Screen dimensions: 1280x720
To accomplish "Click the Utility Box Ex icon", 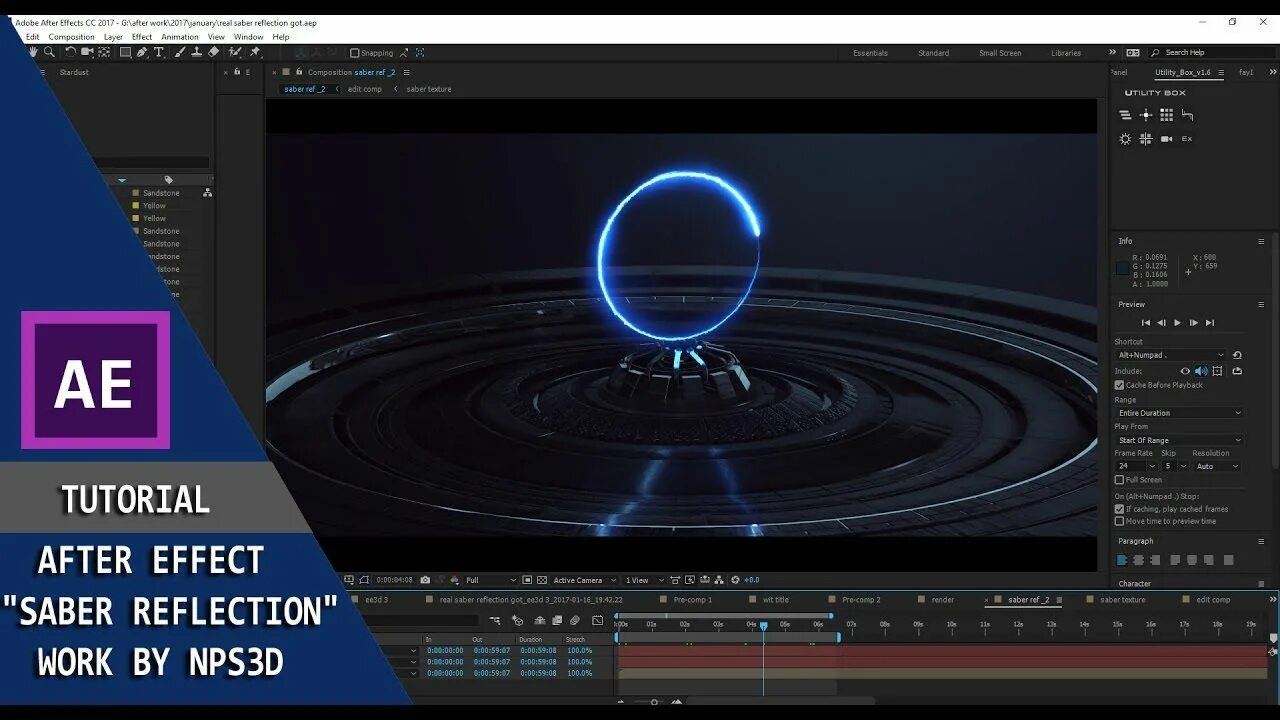I will pyautogui.click(x=1187, y=139).
